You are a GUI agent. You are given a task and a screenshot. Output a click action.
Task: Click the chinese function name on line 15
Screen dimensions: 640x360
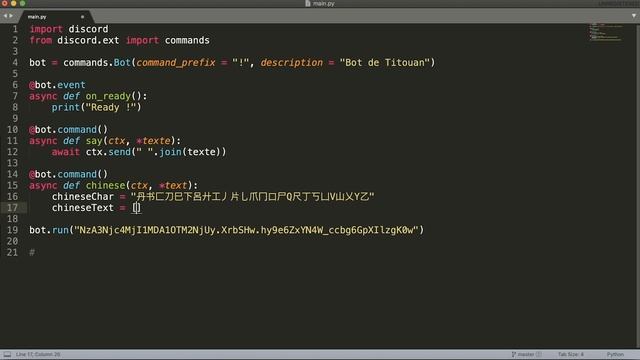[105, 185]
